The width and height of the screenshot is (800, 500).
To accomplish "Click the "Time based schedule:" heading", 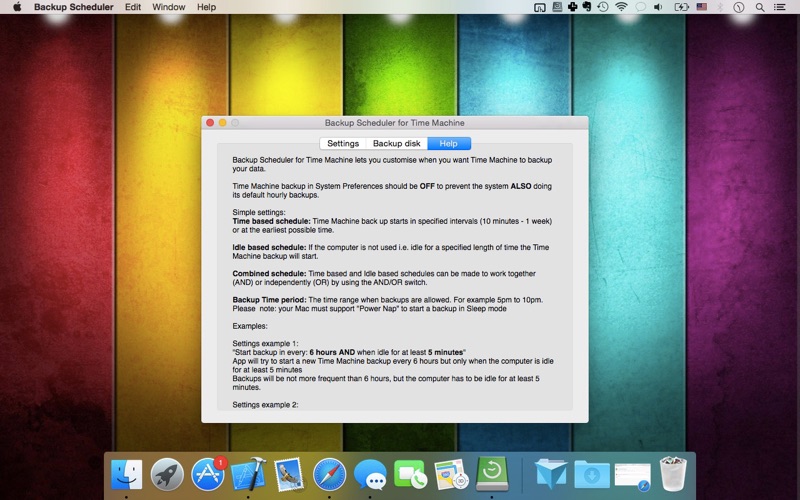I will pyautogui.click(x=271, y=221).
